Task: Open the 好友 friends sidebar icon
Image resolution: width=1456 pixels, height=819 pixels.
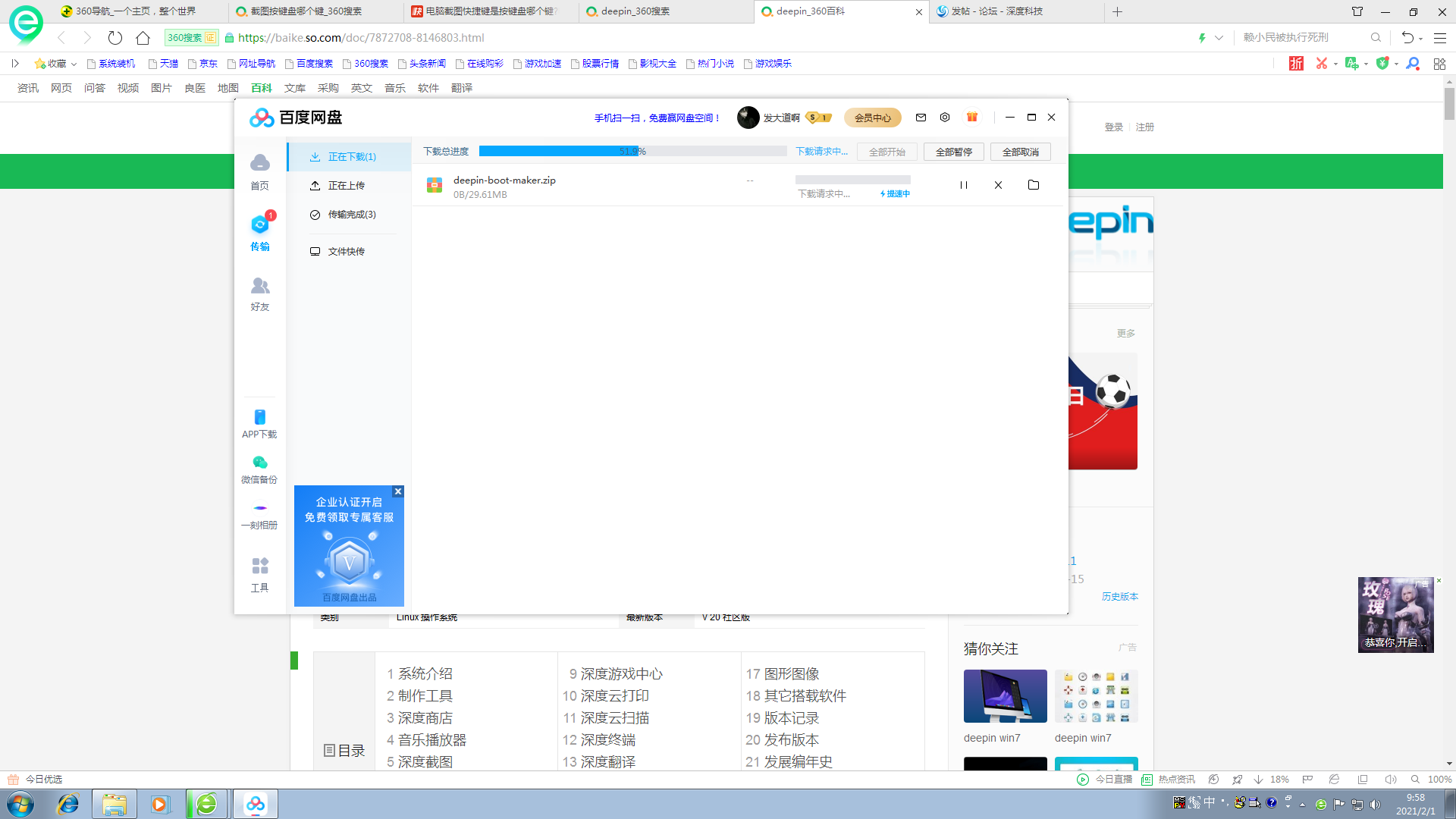Action: coord(260,285)
